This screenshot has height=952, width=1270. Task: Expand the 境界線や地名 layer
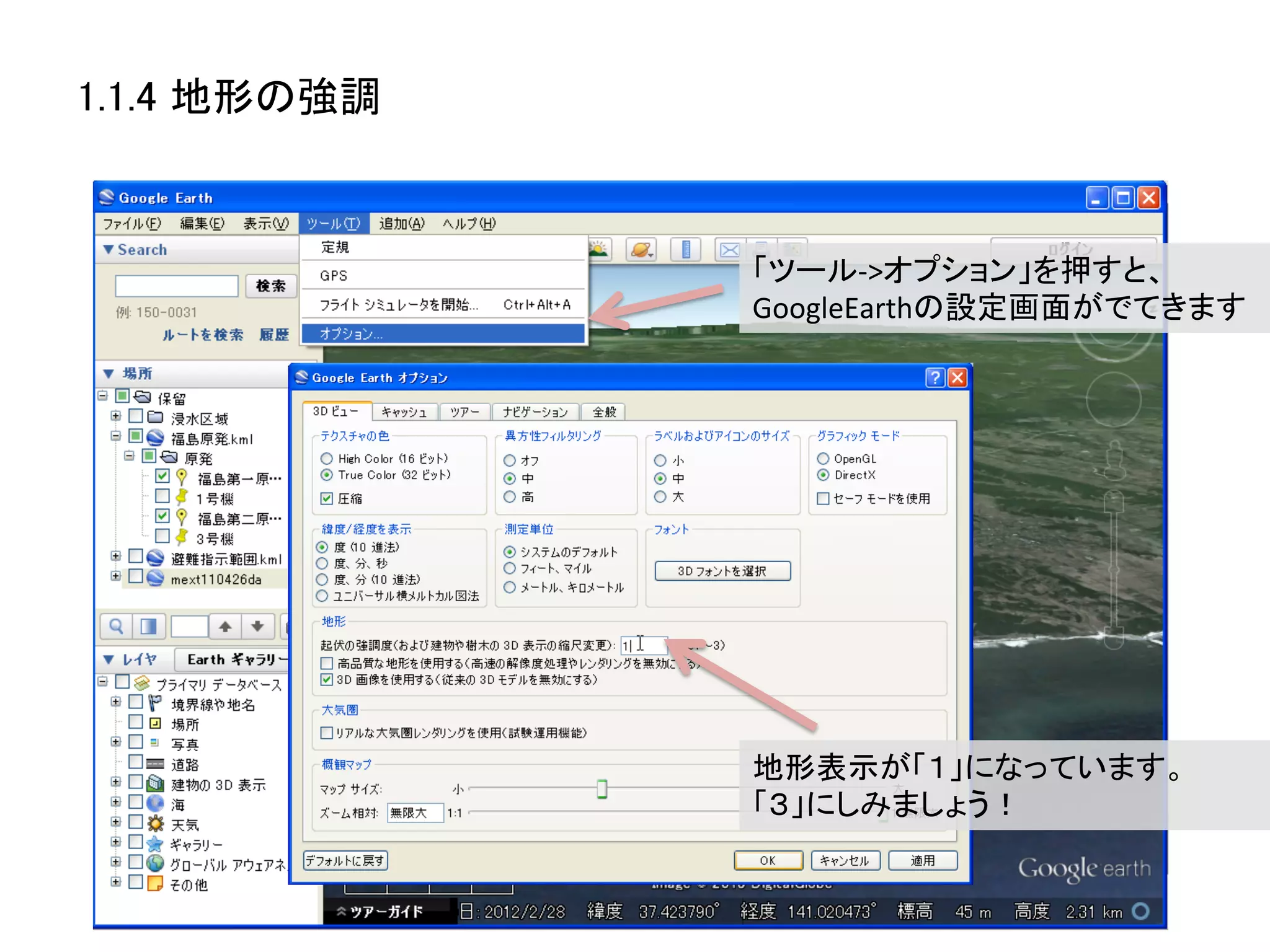click(116, 702)
